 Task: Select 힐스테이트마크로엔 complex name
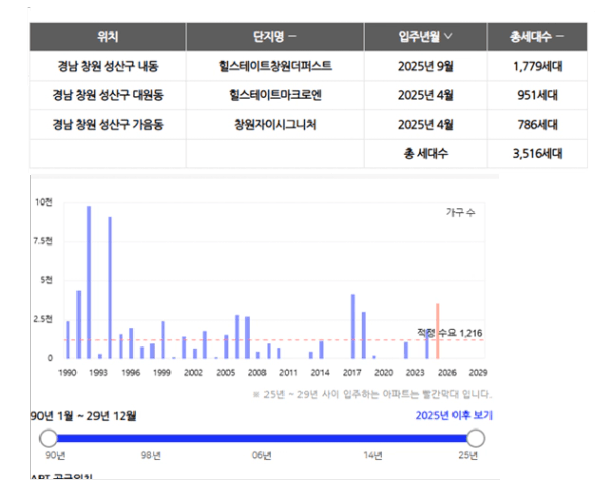[275, 95]
